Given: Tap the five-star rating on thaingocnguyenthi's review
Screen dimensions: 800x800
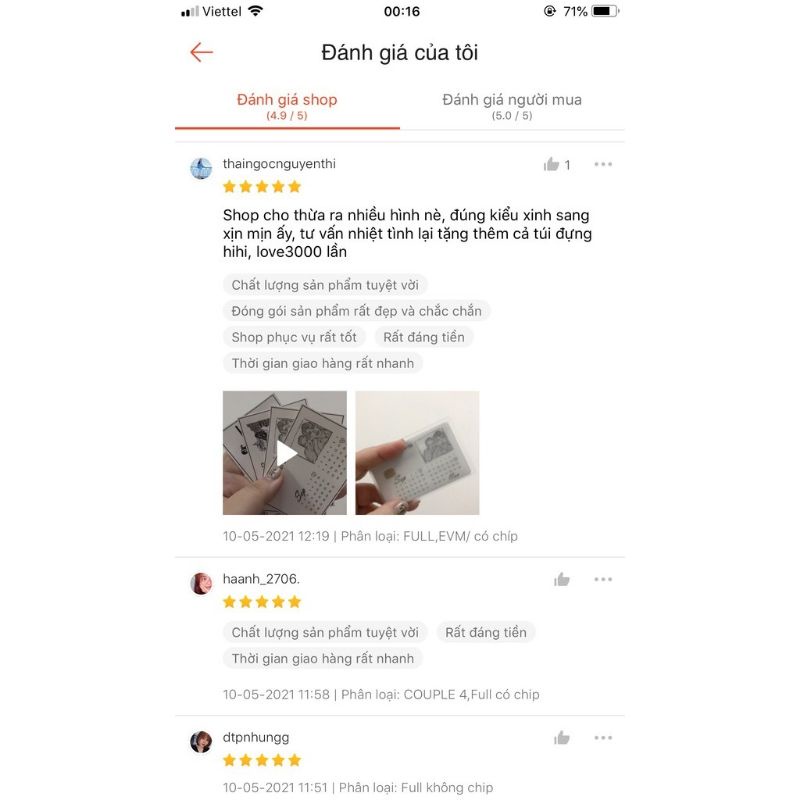Looking at the screenshot, I should pyautogui.click(x=262, y=187).
